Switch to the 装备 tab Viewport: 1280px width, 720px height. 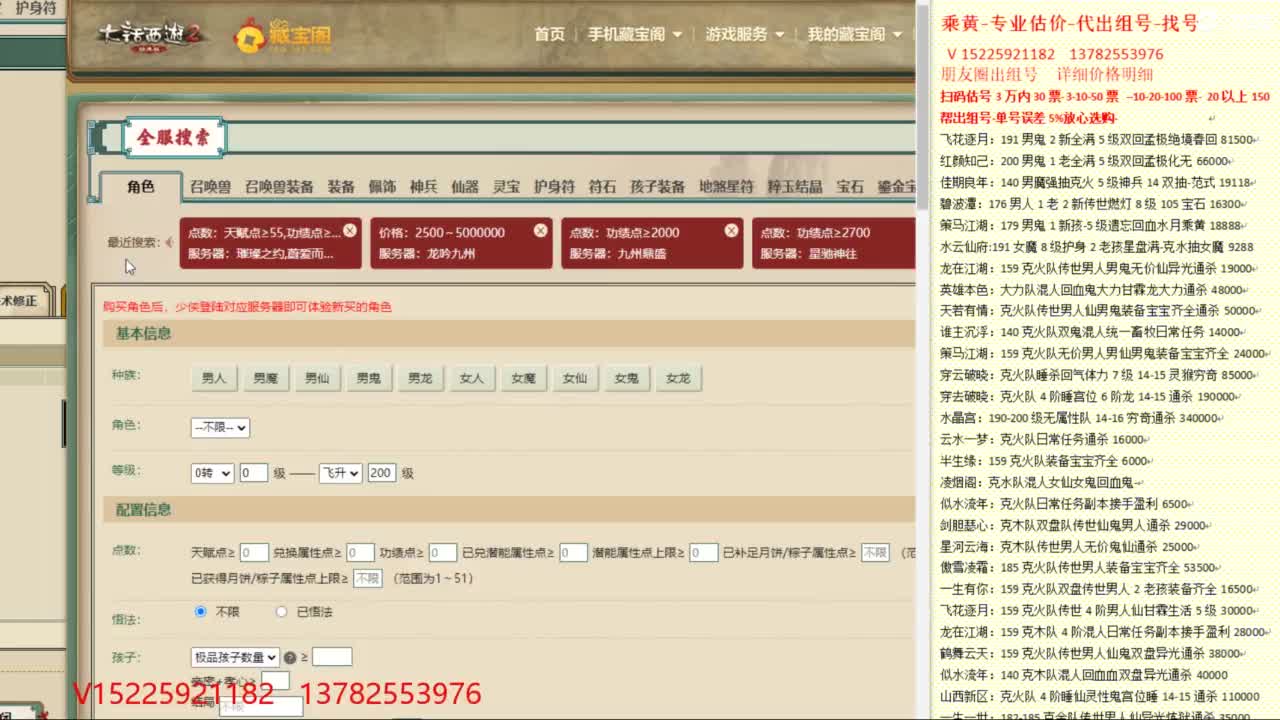[341, 187]
